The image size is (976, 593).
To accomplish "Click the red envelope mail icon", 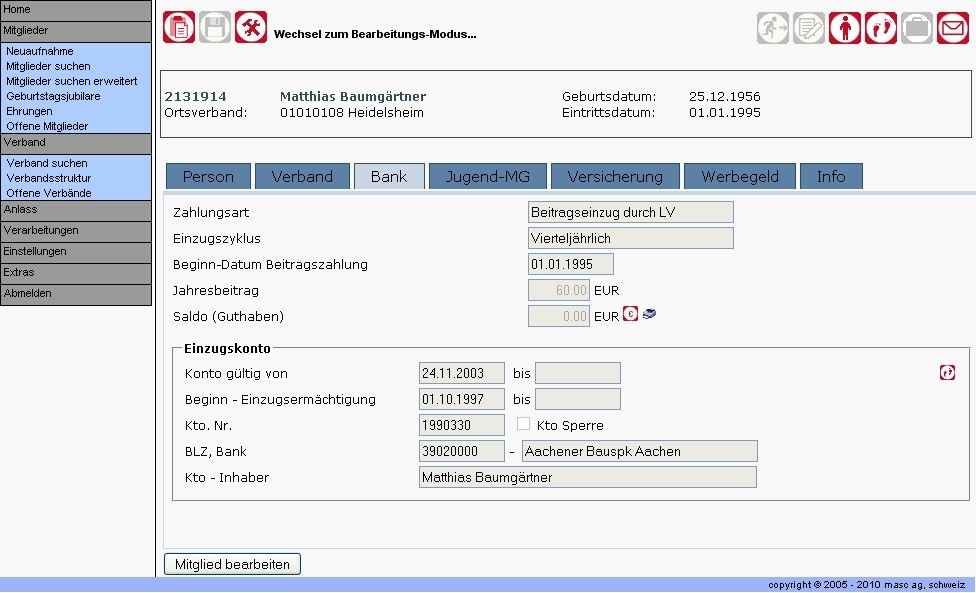I will click(952, 28).
